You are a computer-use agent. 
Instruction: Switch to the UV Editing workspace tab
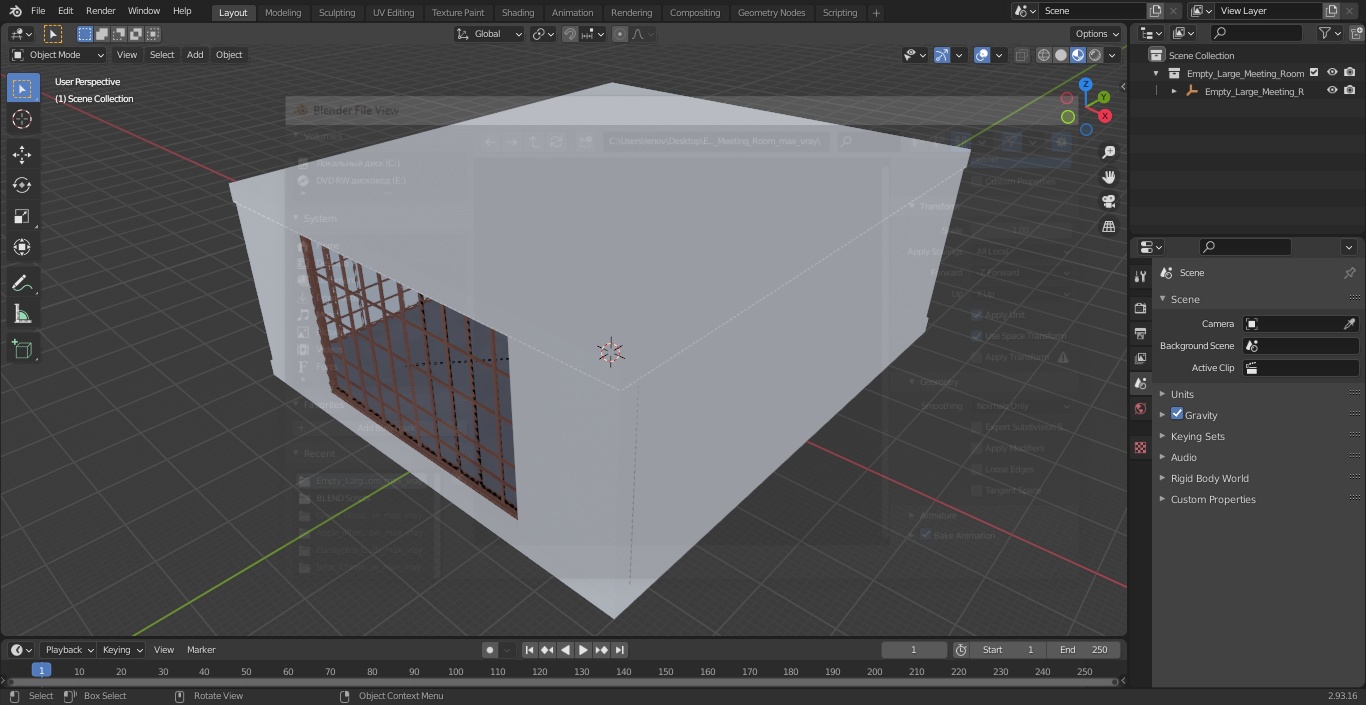click(x=393, y=12)
